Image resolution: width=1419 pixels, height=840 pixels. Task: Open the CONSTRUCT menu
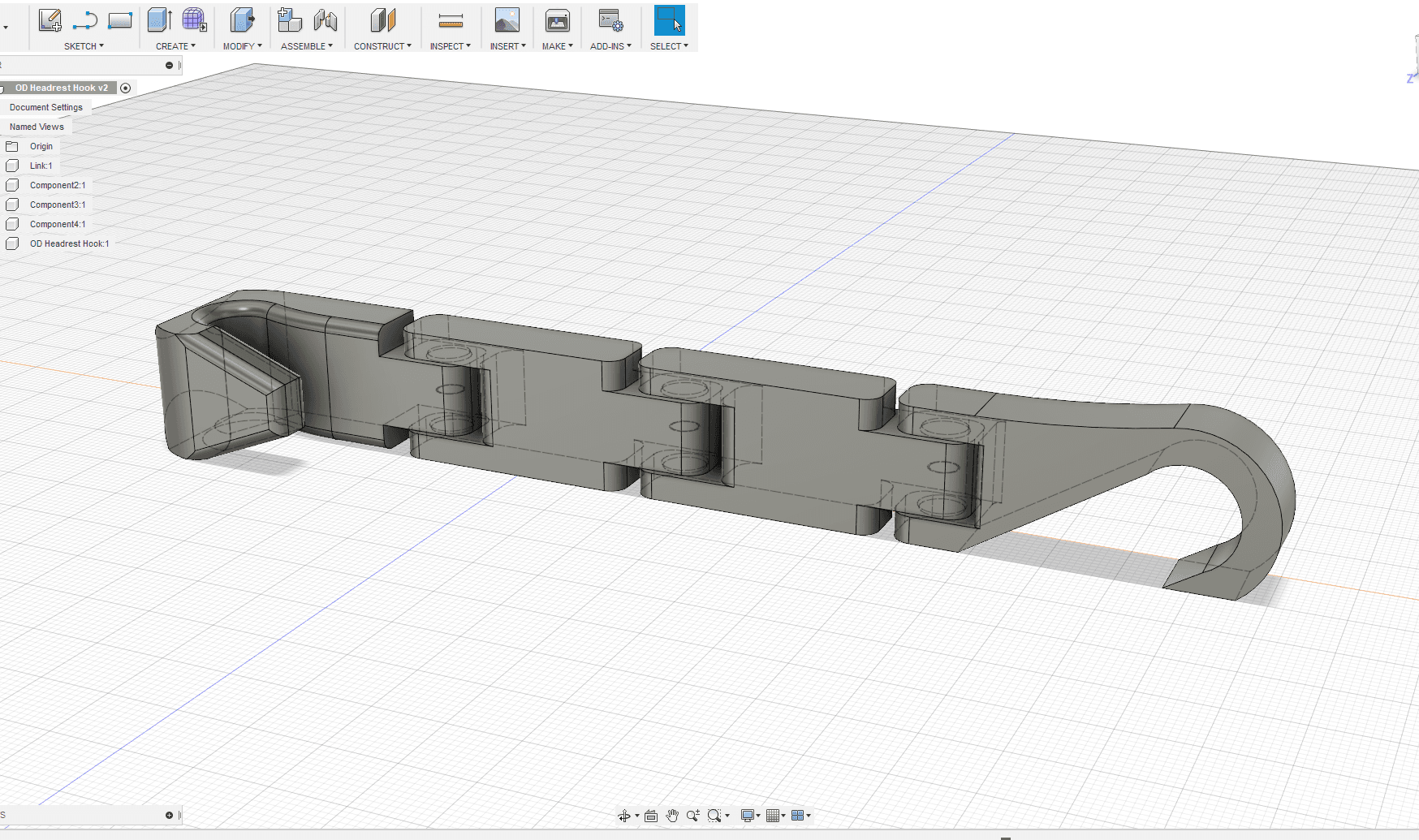[x=382, y=46]
